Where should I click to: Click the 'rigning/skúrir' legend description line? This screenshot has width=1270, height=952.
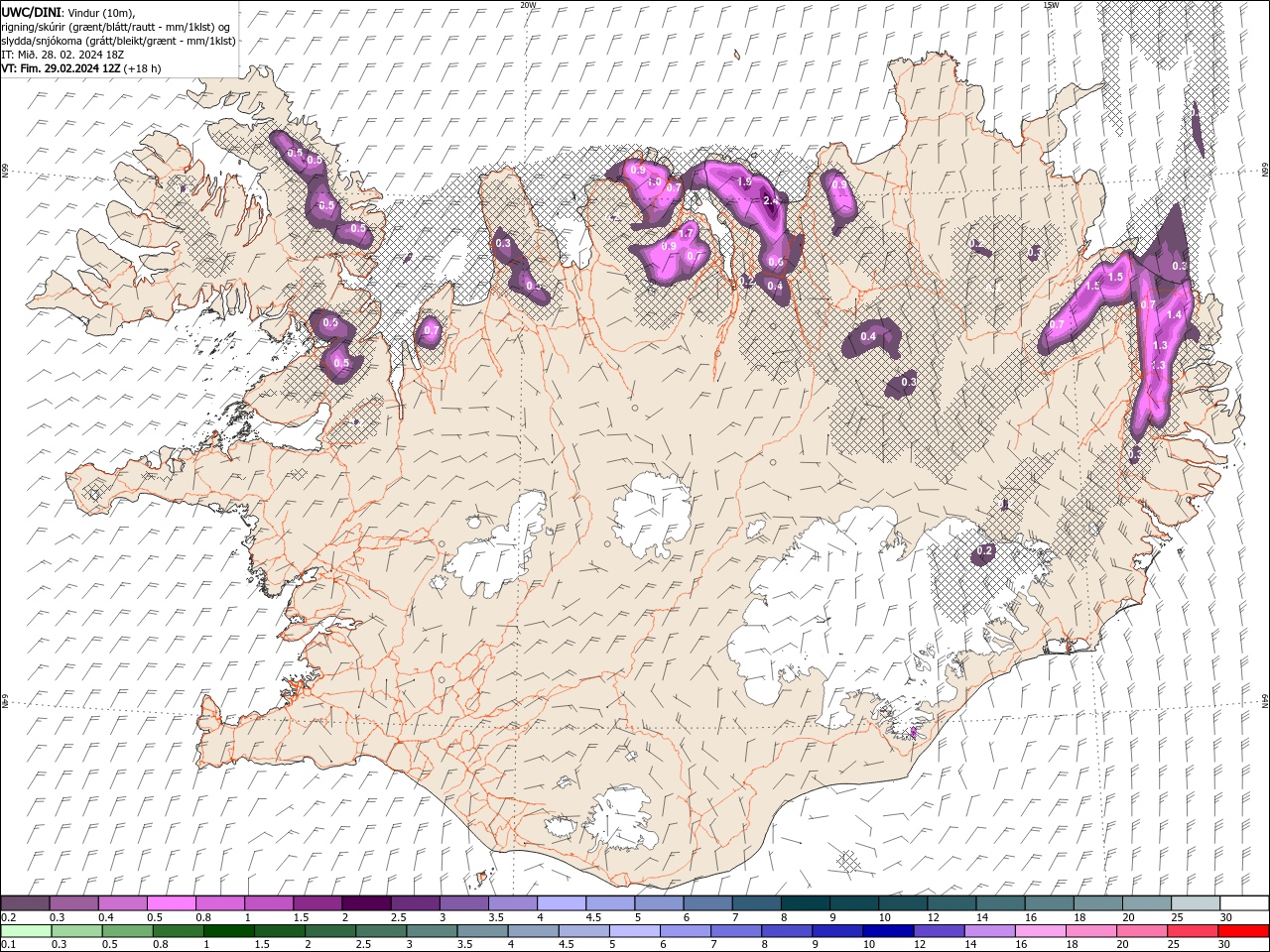(x=116, y=27)
